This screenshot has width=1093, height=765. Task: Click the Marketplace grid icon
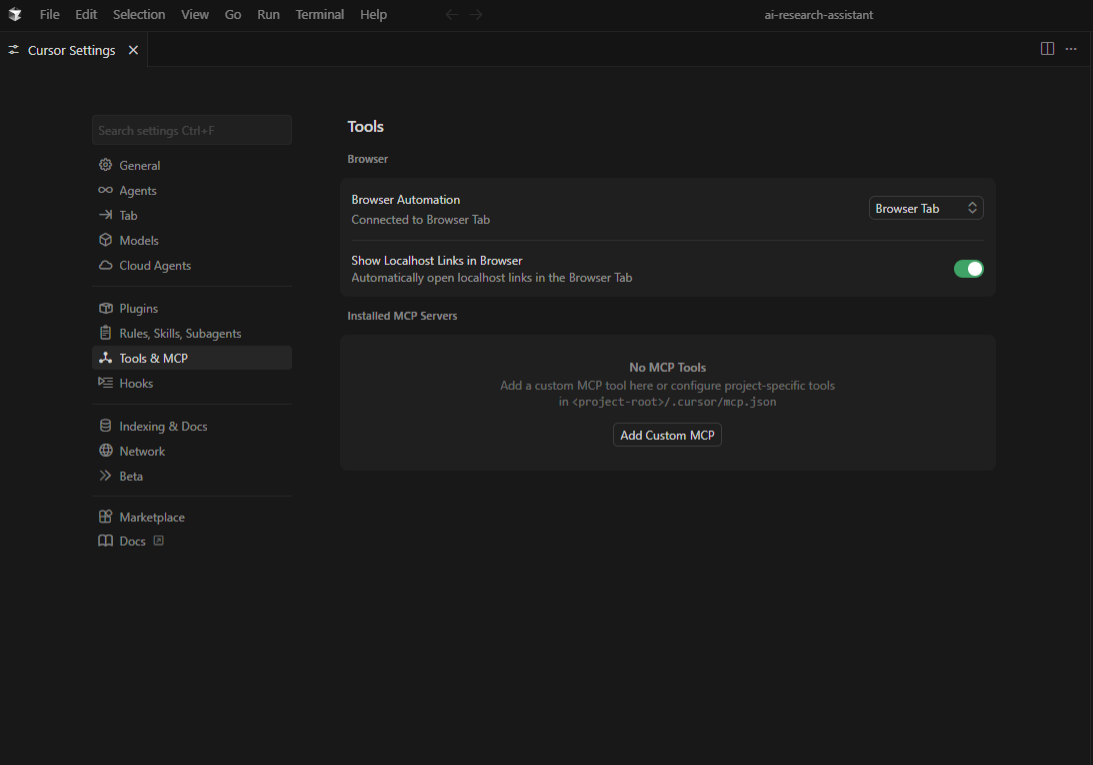[x=105, y=517]
